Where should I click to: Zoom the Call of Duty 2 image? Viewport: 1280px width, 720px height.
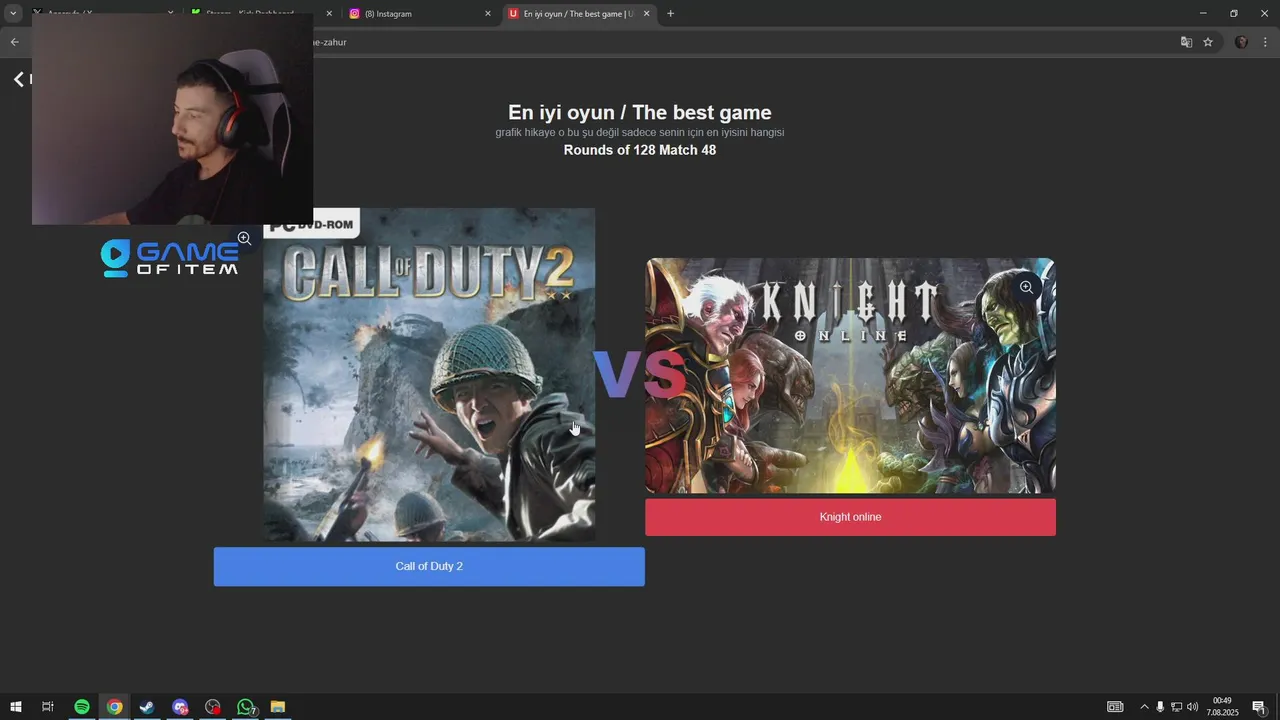[x=244, y=238]
